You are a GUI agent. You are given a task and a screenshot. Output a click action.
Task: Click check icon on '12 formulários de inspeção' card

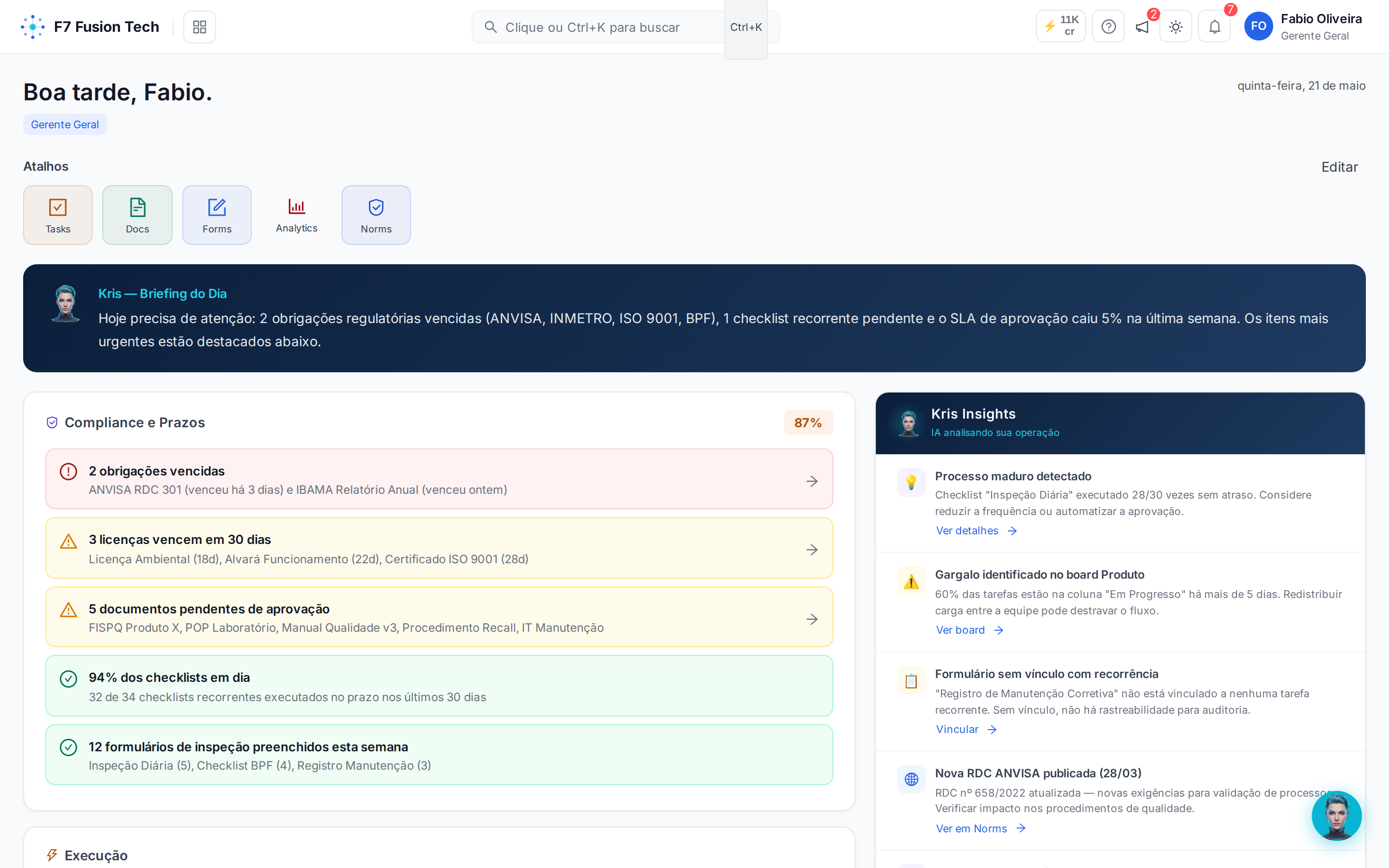(68, 747)
